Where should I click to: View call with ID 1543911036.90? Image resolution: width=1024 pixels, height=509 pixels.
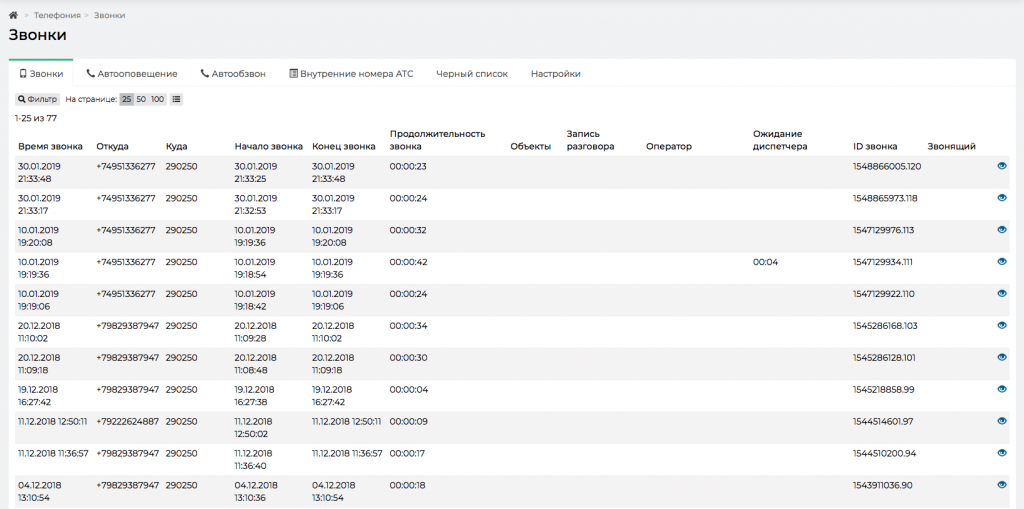tap(1002, 485)
